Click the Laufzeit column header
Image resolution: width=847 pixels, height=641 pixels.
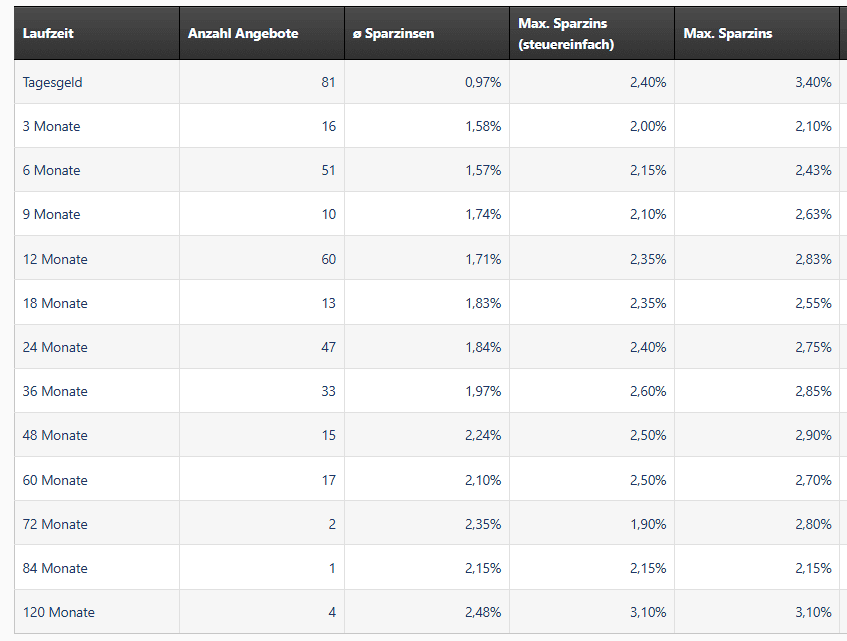(49, 34)
